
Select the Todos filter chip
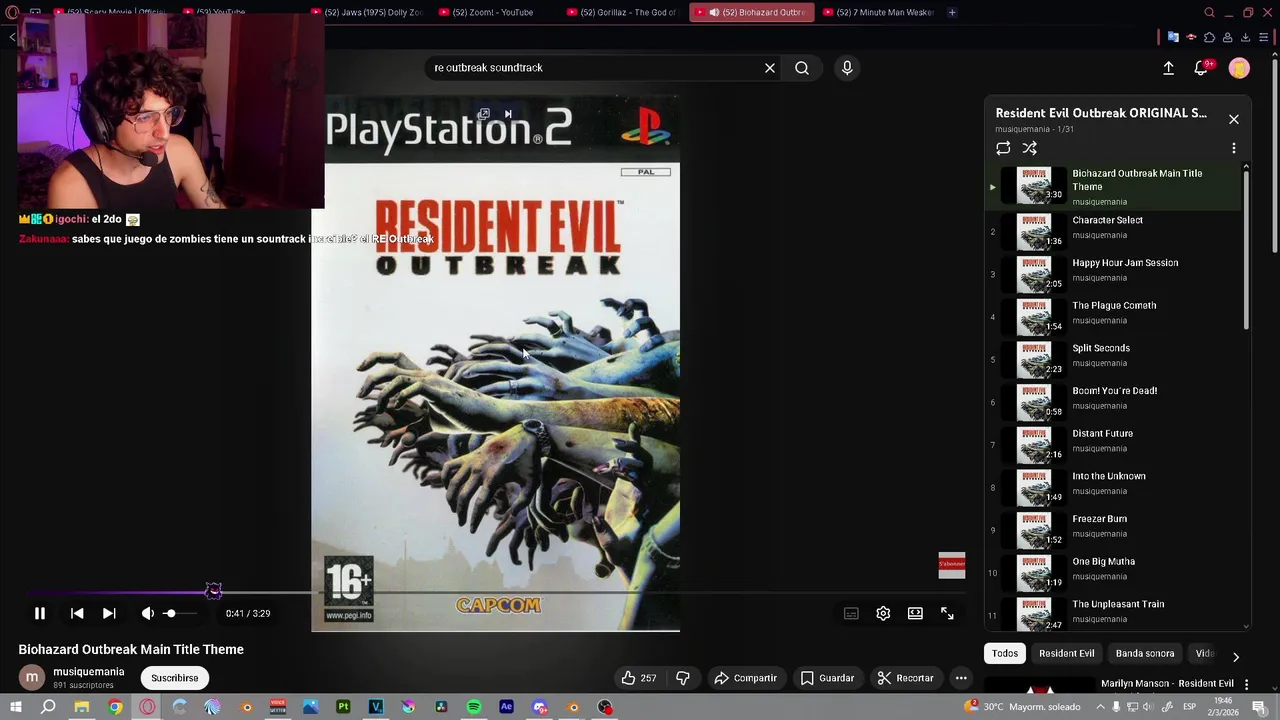click(1005, 653)
